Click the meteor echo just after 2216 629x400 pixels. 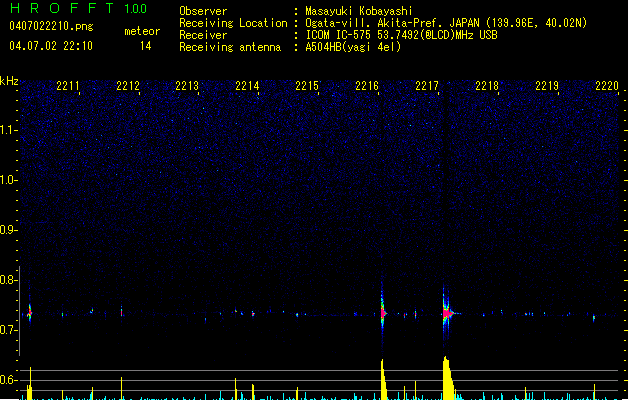tap(383, 313)
